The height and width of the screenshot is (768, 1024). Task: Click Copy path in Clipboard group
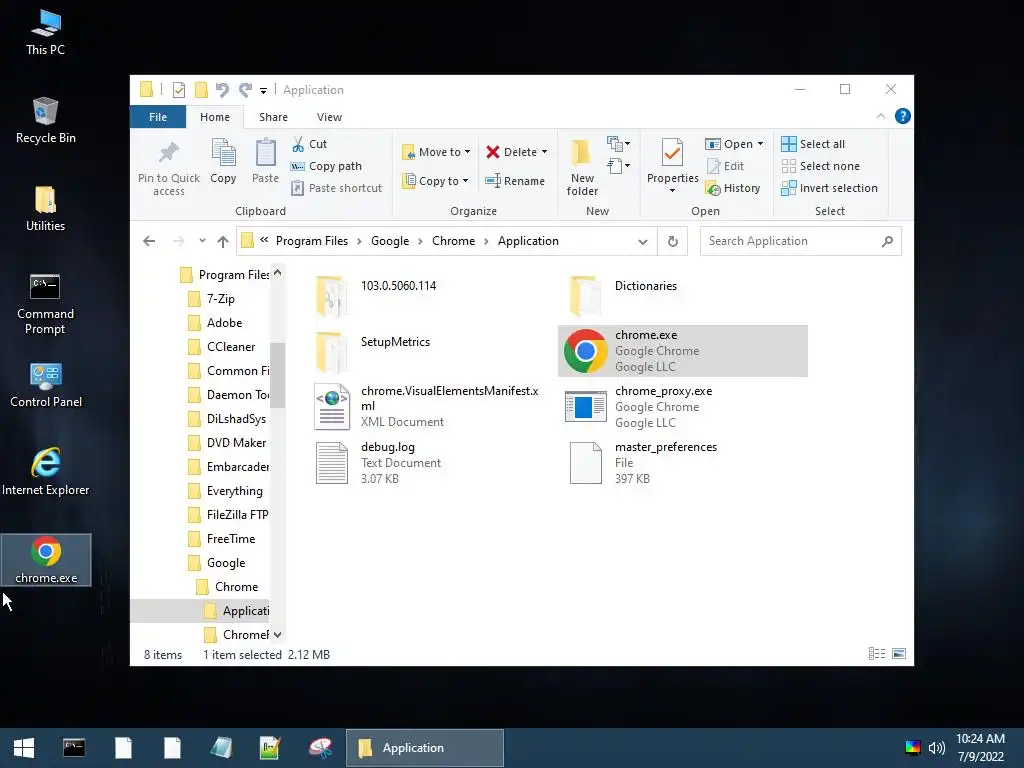(327, 166)
